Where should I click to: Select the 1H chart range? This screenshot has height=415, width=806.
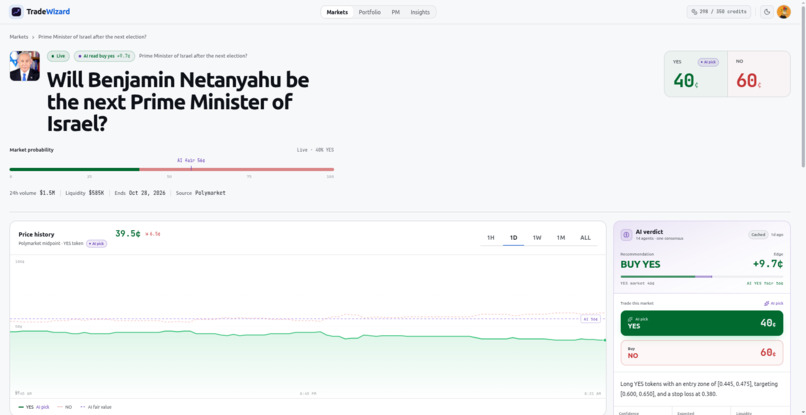[x=490, y=238]
